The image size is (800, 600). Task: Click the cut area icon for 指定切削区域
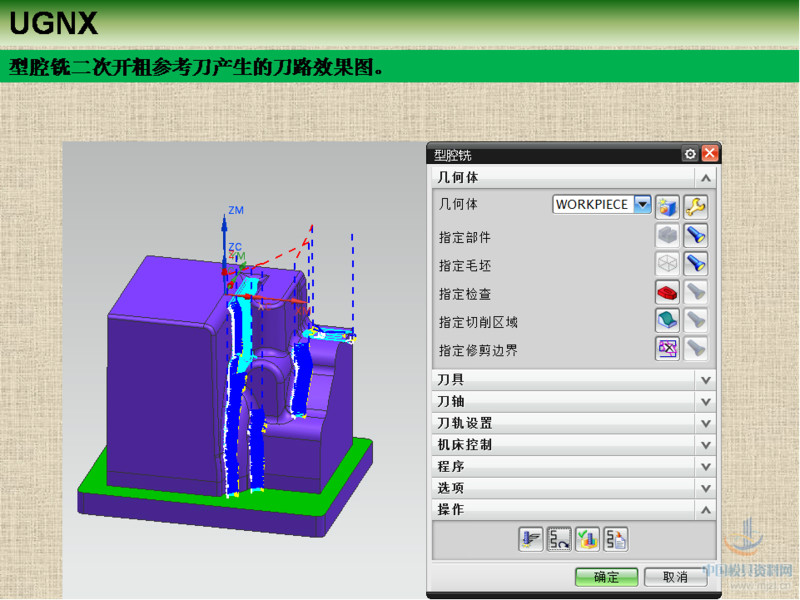[667, 320]
